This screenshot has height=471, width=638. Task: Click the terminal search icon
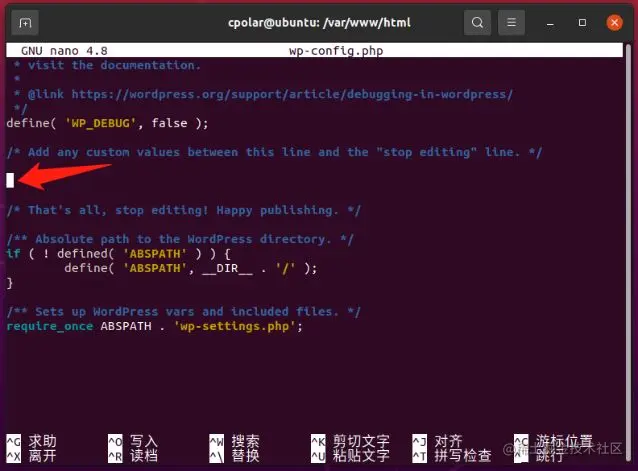click(477, 22)
